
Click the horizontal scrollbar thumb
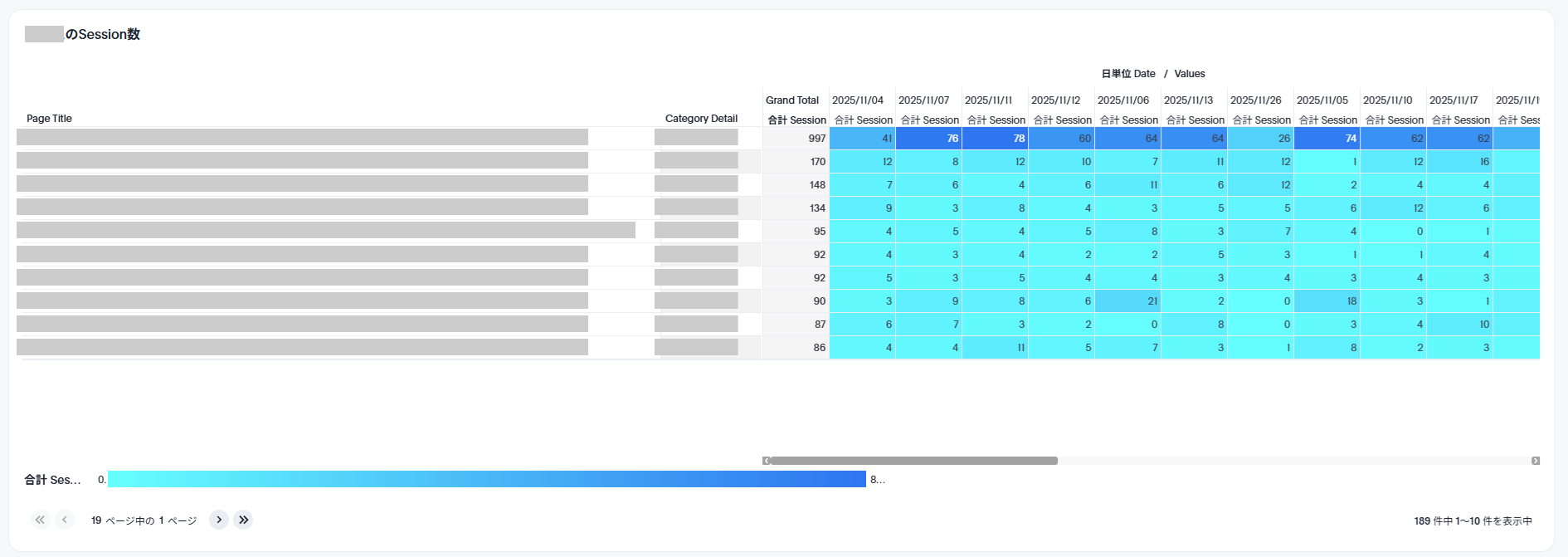(x=913, y=461)
